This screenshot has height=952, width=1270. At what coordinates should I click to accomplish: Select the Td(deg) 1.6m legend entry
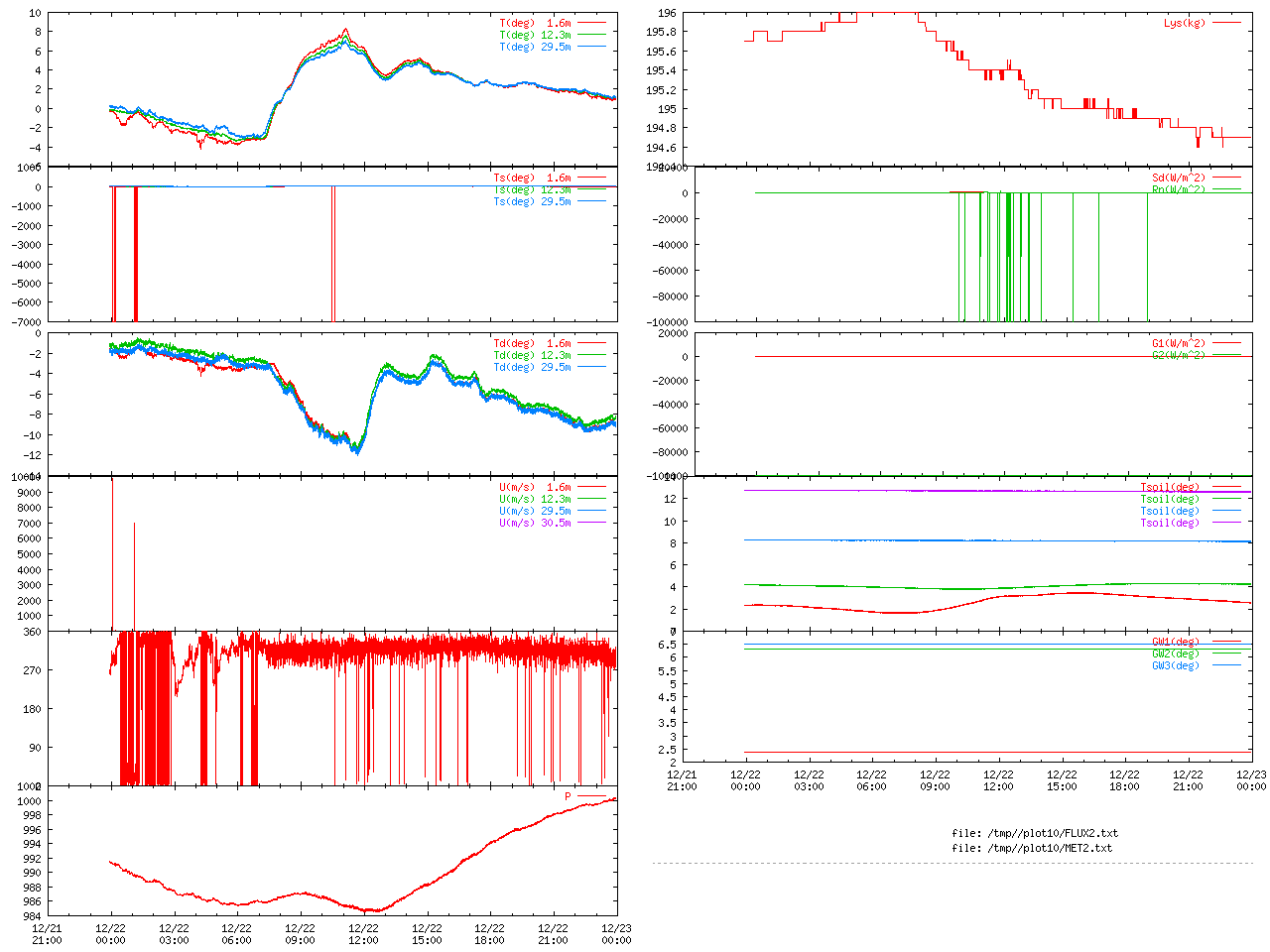click(x=532, y=343)
